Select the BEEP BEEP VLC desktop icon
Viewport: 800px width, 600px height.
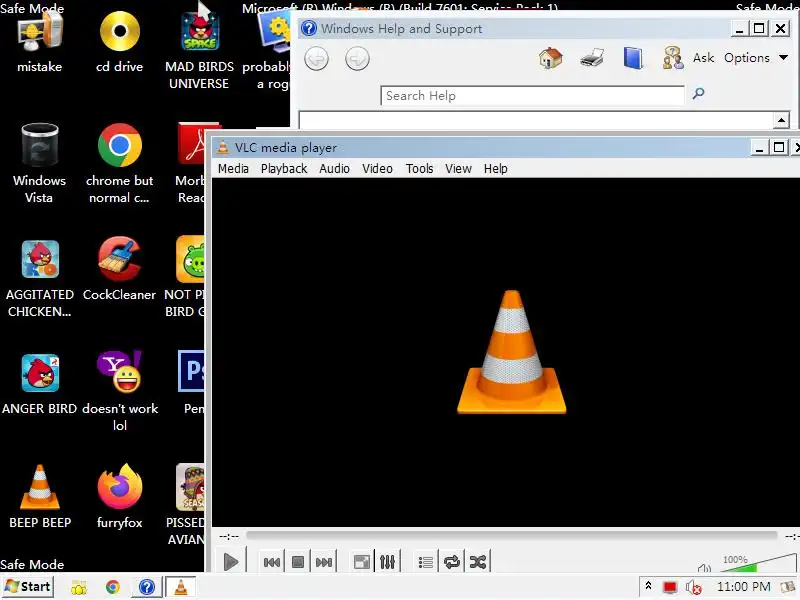pos(39,496)
